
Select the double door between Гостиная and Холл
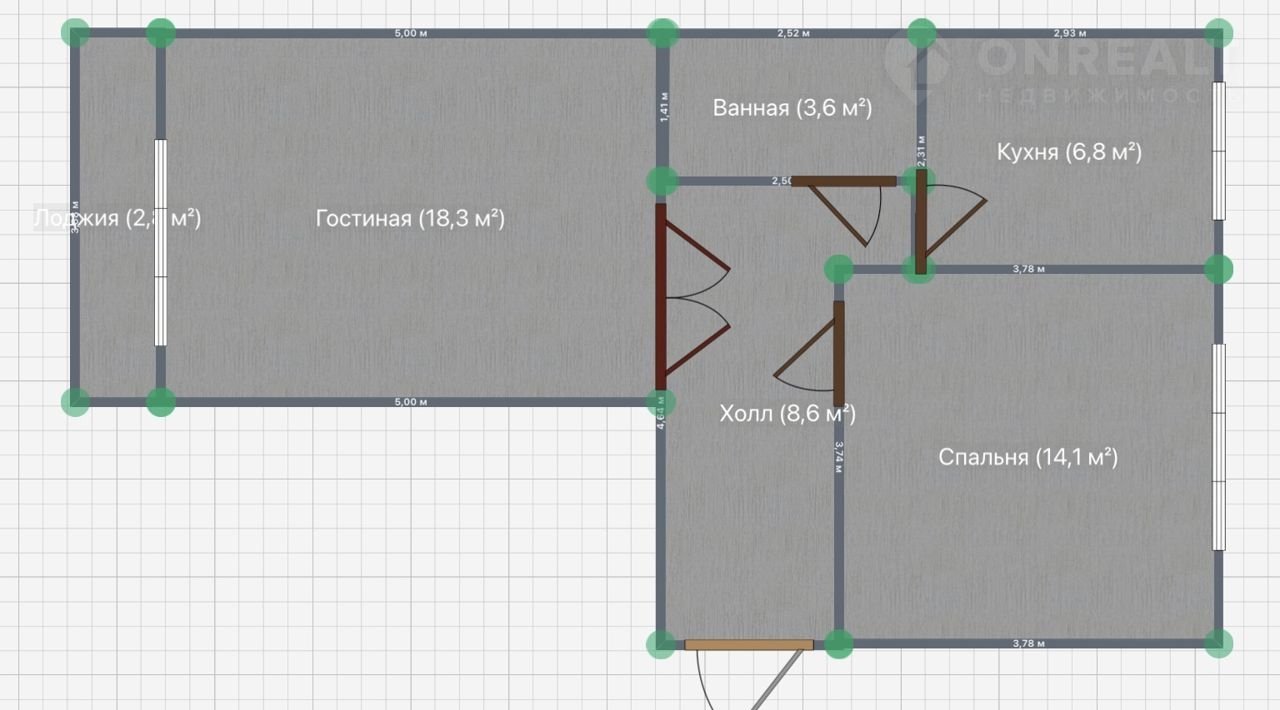click(661, 296)
